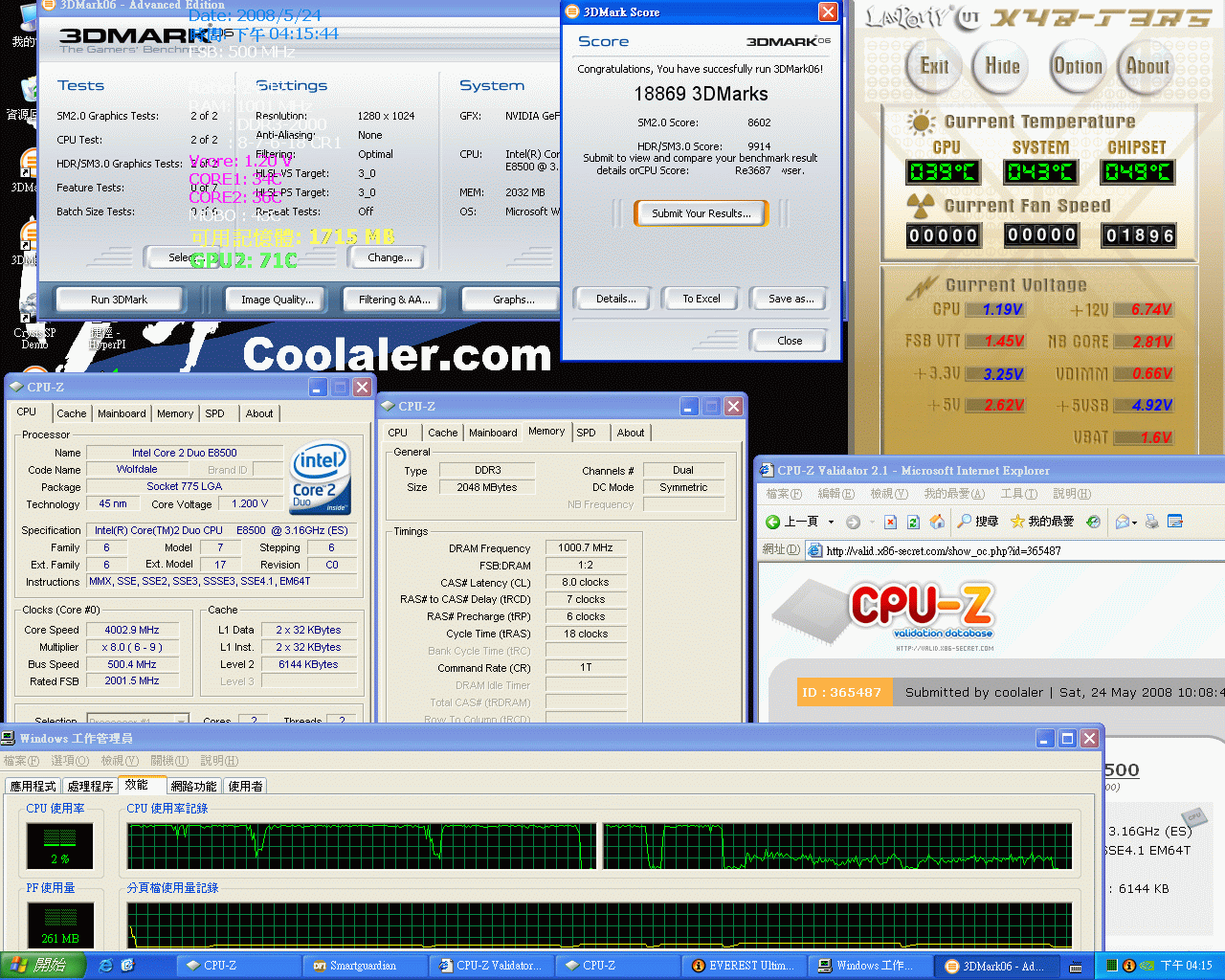The image size is (1225, 980).
Task: Click the Run 3DMark button
Action: [119, 300]
